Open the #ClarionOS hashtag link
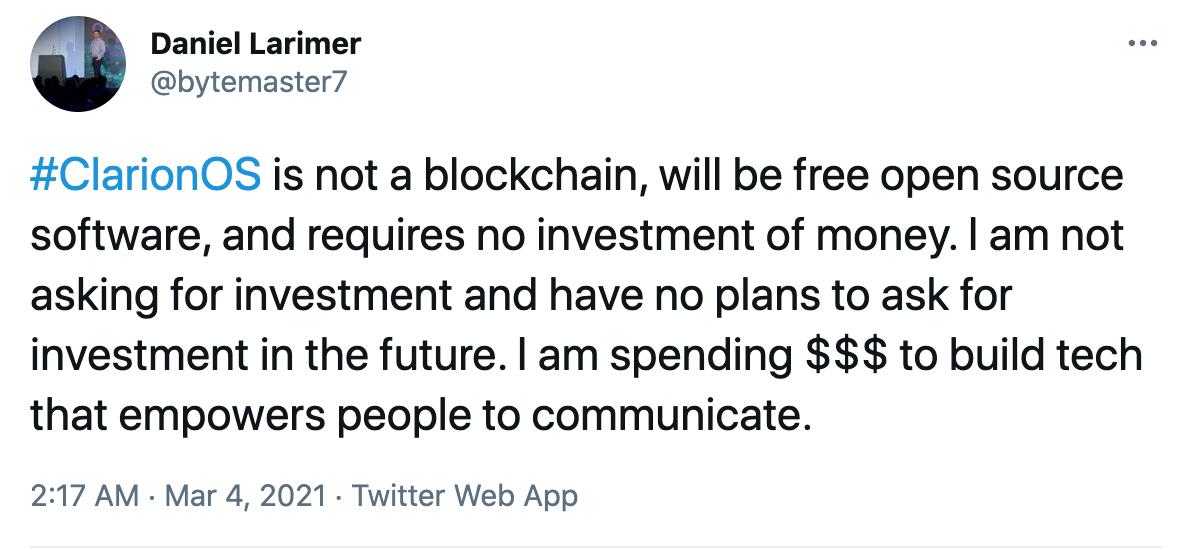1194x550 pixels. tap(146, 176)
